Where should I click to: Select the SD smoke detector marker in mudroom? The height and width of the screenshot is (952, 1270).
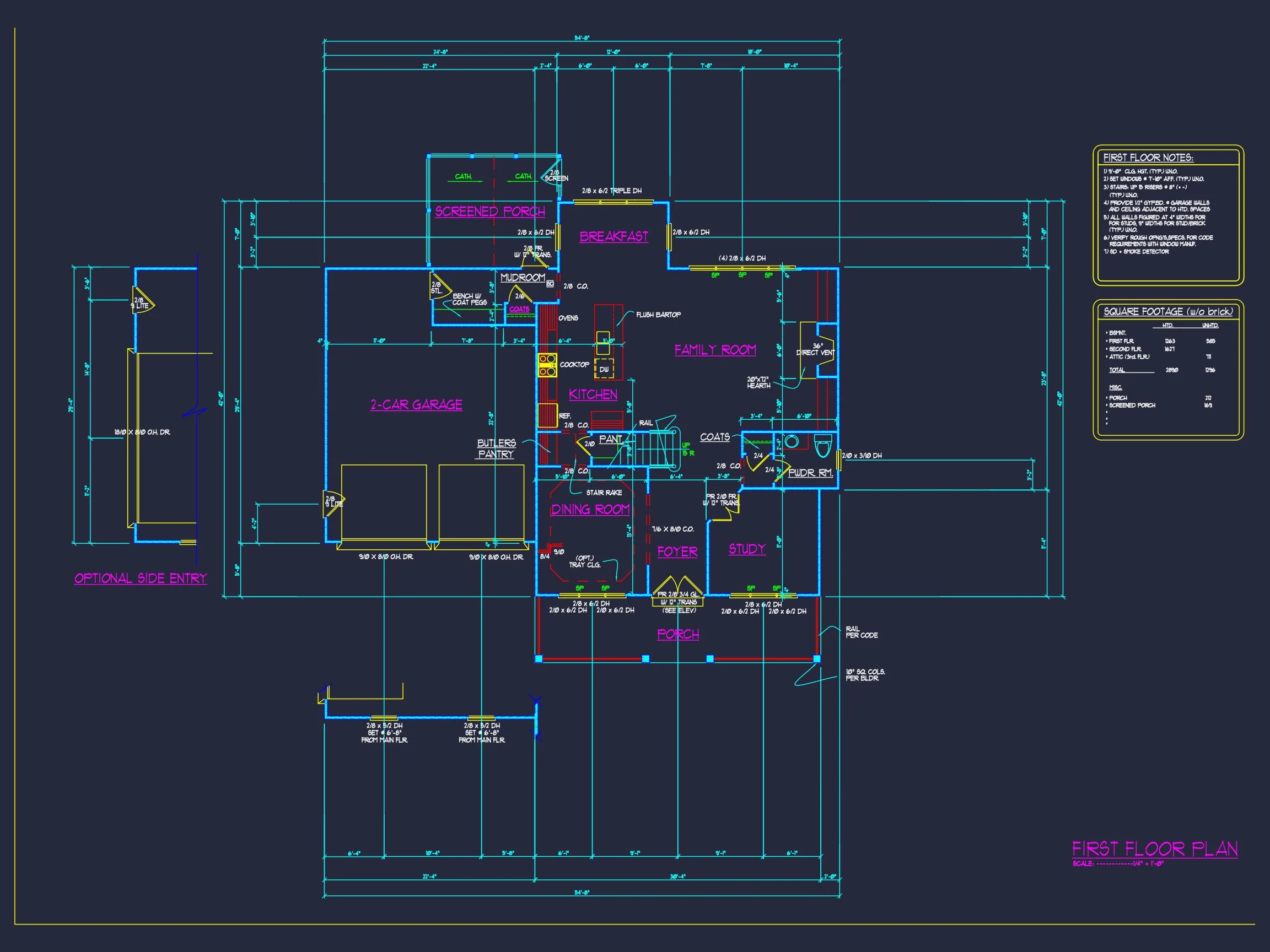click(550, 284)
